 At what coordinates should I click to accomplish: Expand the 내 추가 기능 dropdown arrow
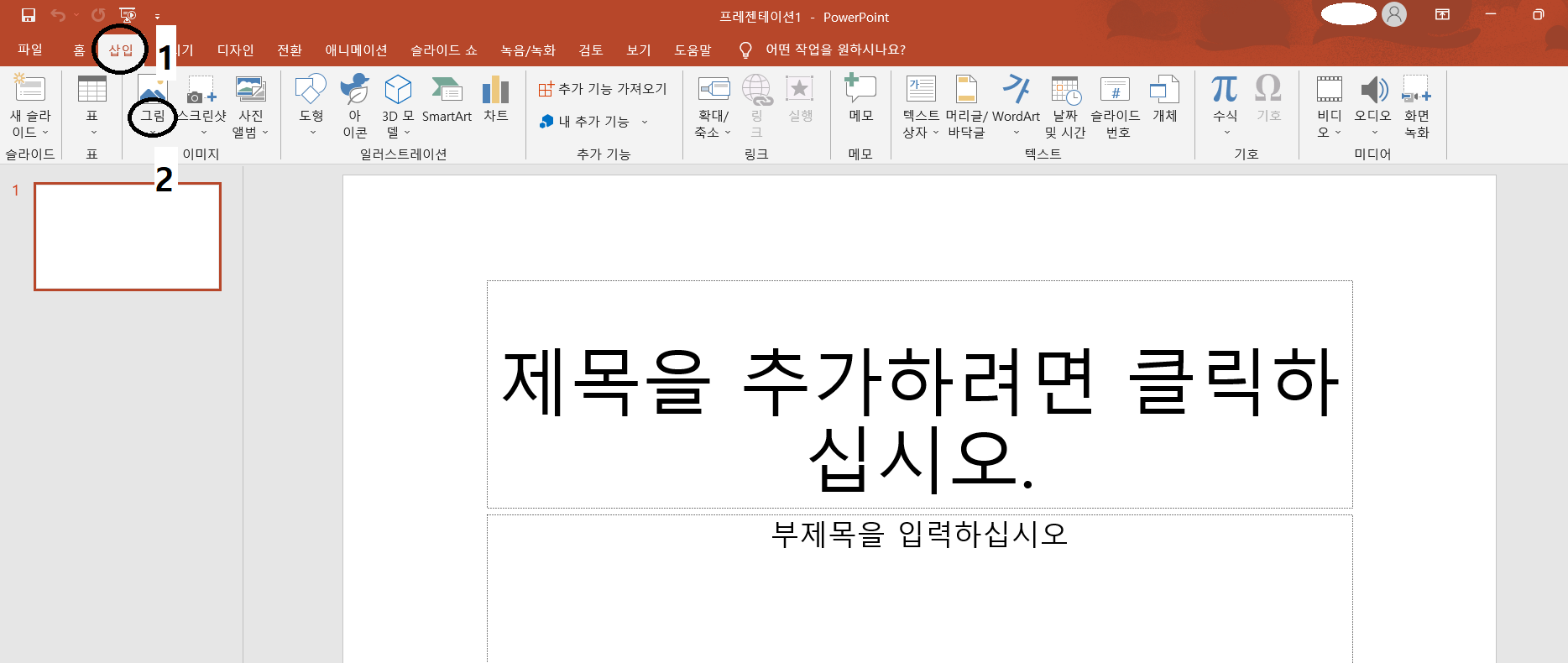tap(645, 123)
